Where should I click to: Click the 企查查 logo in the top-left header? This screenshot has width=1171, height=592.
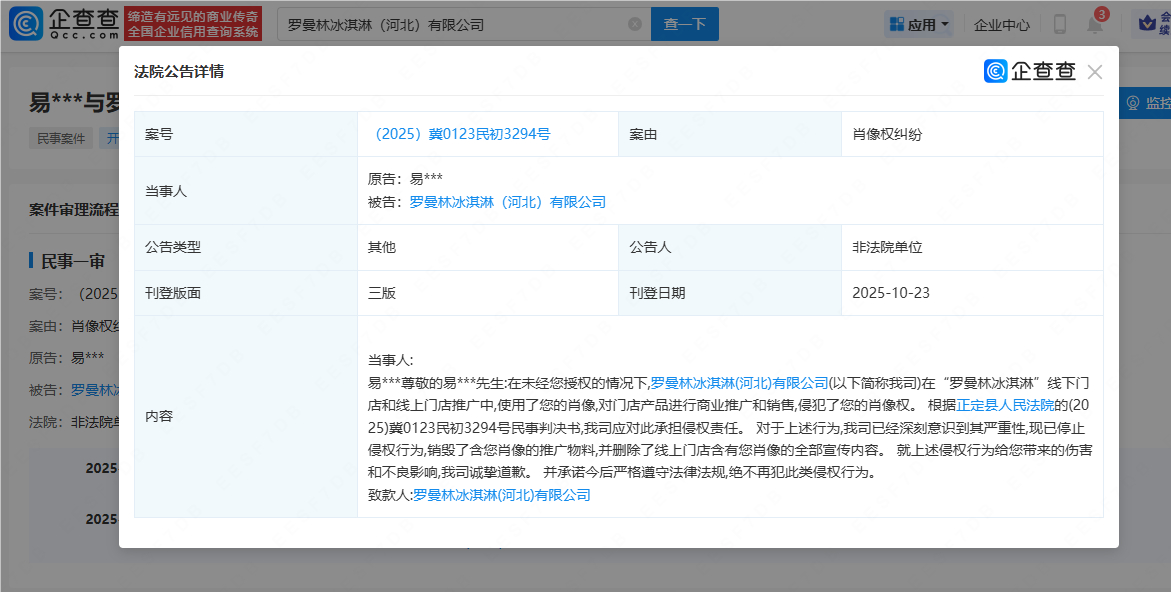[x=62, y=24]
